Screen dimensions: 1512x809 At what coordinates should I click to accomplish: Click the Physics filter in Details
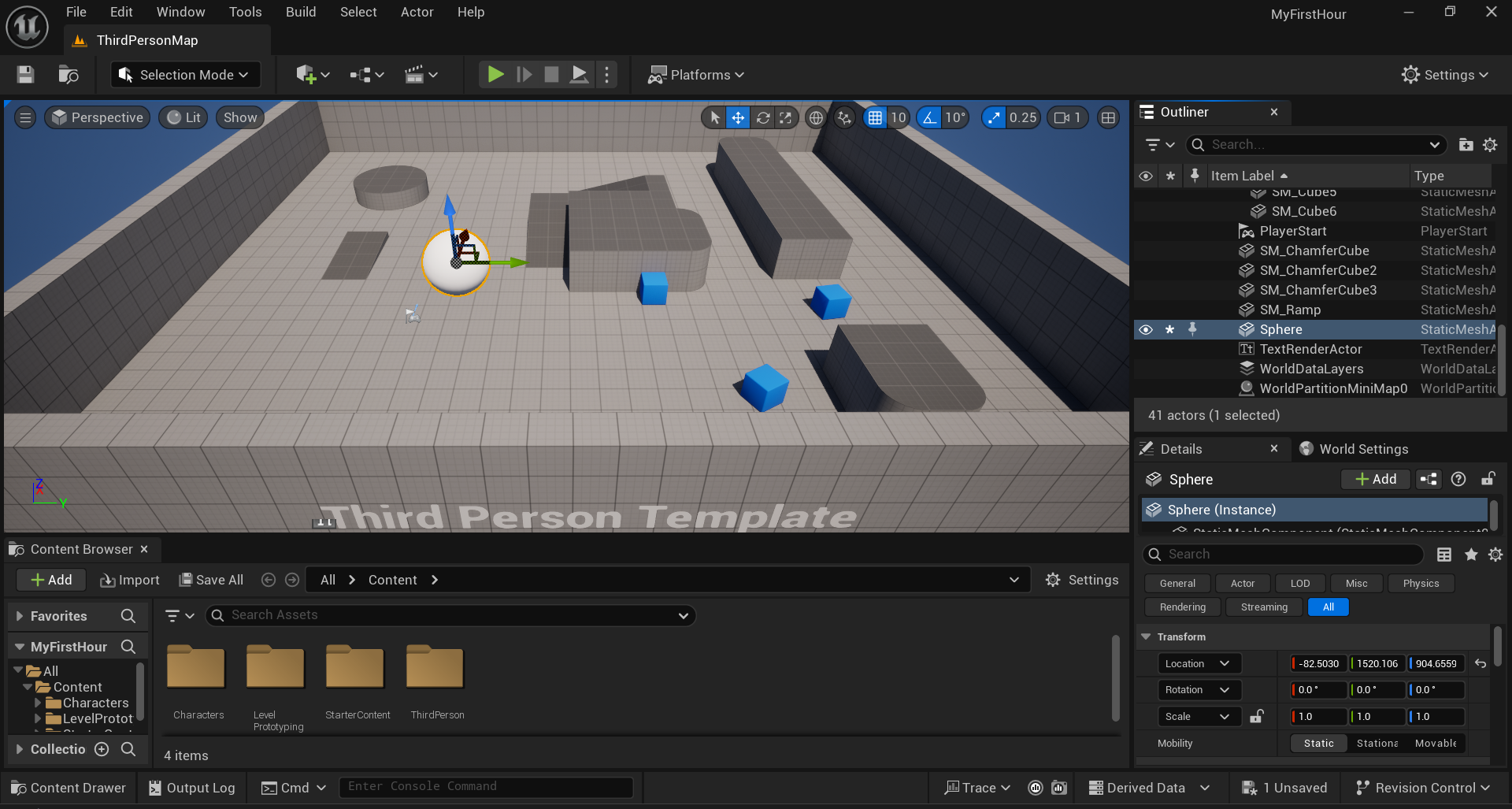[x=1421, y=584]
